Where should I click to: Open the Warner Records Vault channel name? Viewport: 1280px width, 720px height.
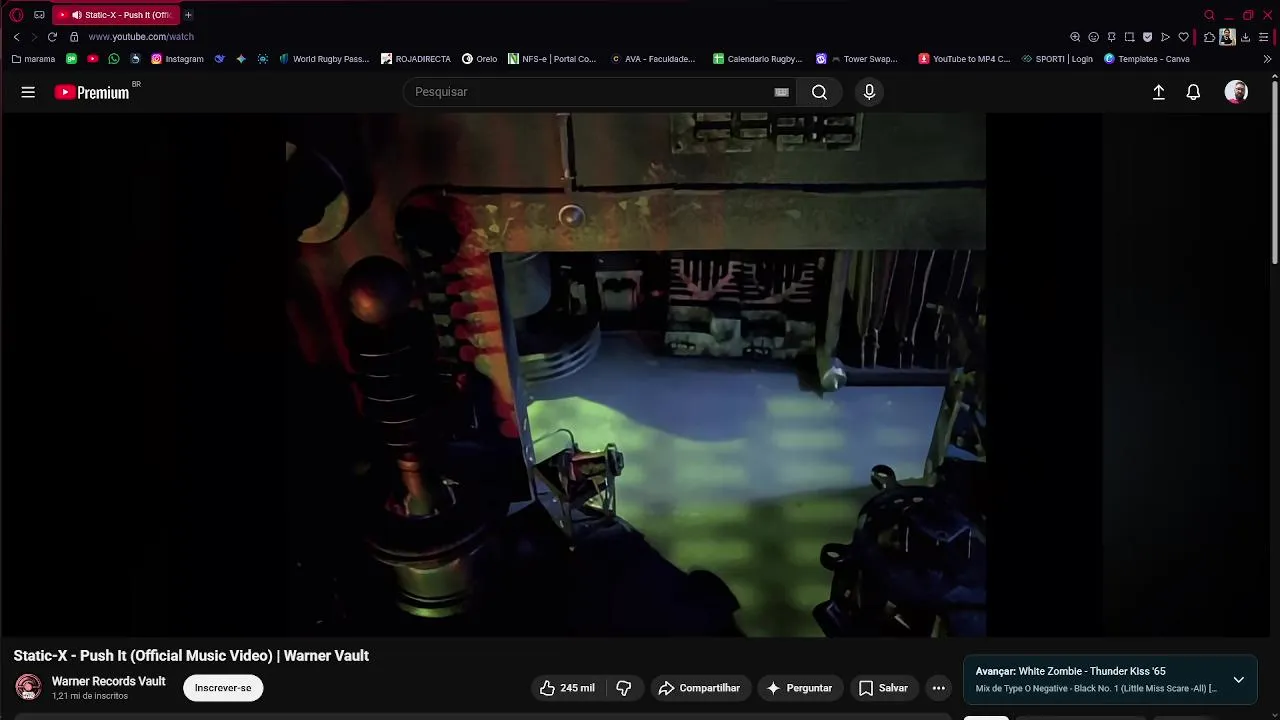point(108,681)
